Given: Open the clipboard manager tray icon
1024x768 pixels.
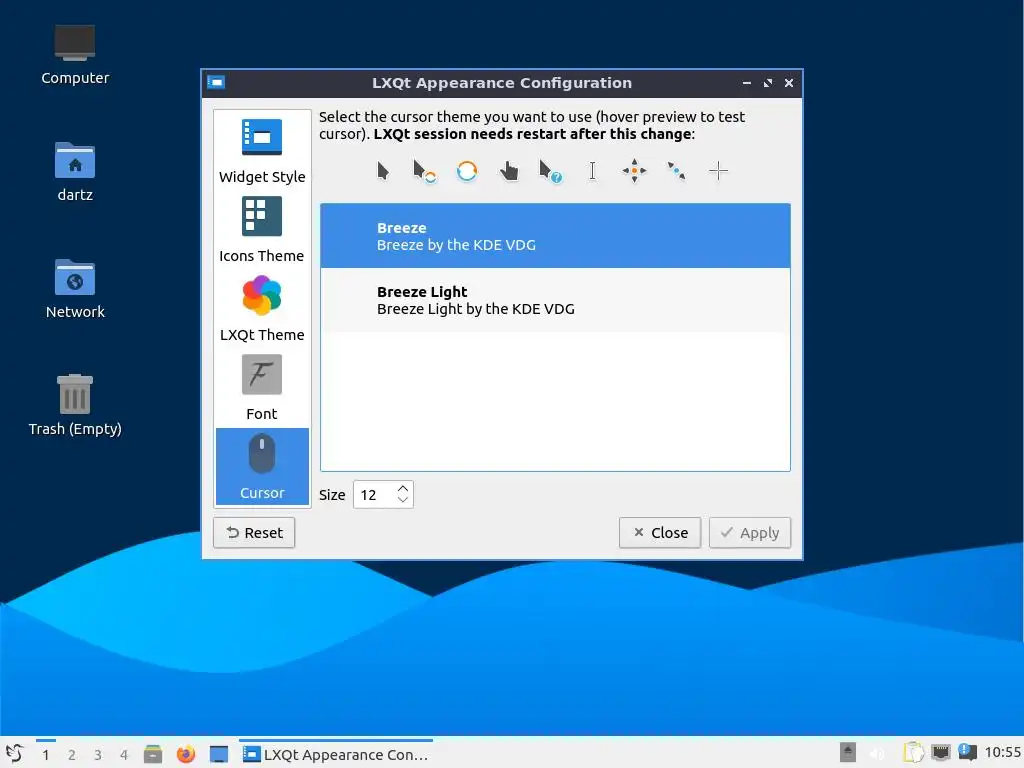Looking at the screenshot, I should click(x=913, y=753).
